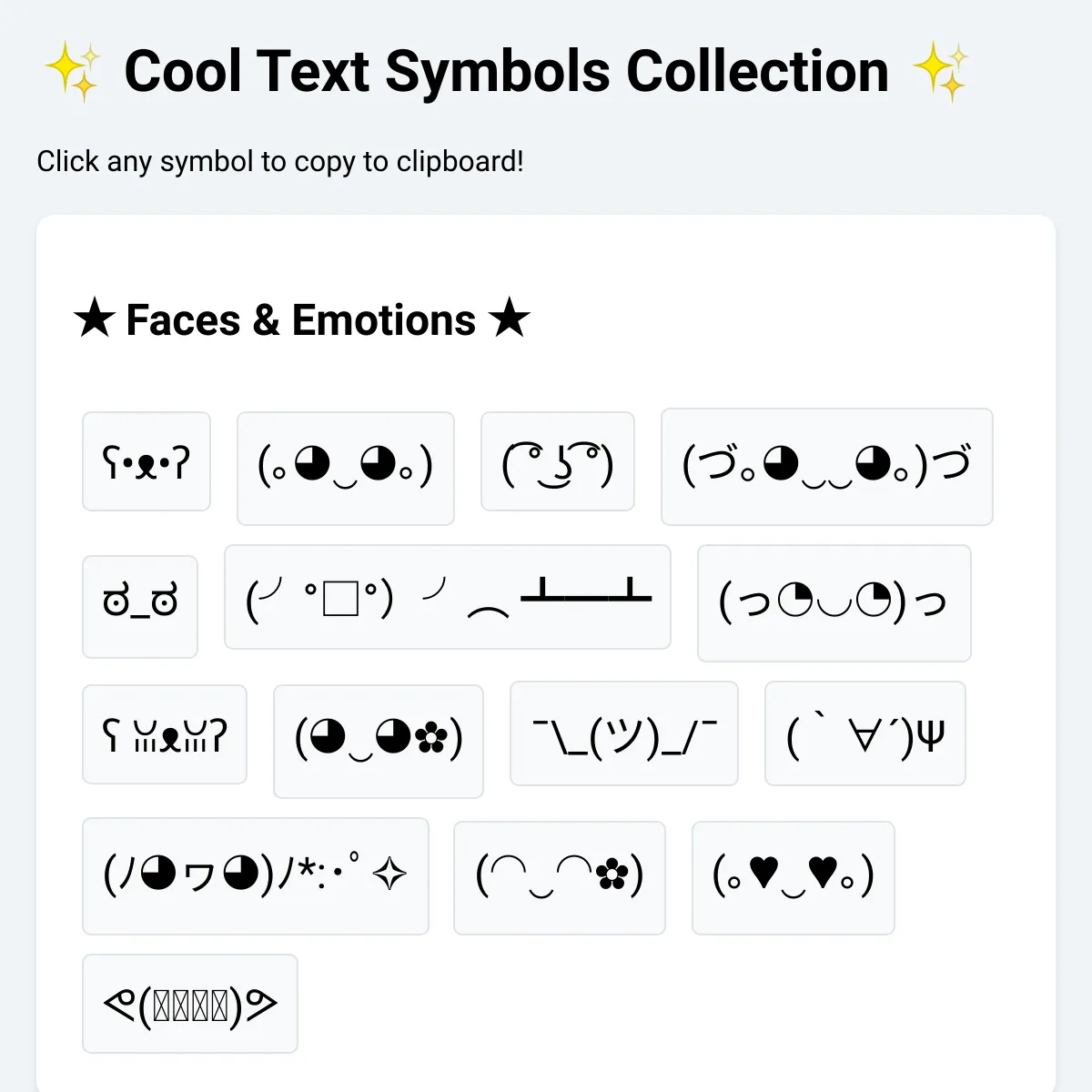
Task: Click the Faces & Emotions section heading
Action: click(301, 320)
